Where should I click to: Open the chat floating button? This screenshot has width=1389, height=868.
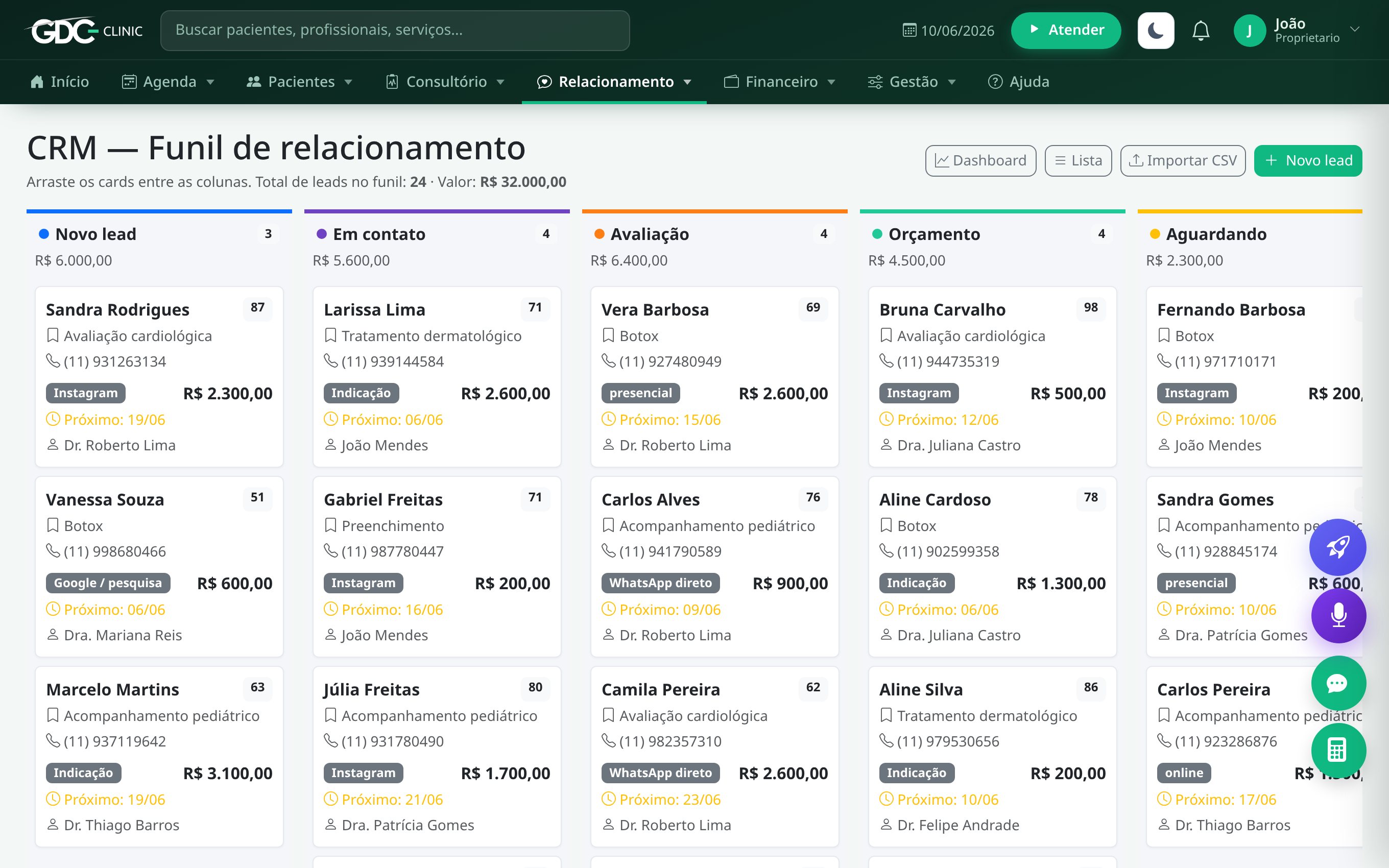[1338, 683]
